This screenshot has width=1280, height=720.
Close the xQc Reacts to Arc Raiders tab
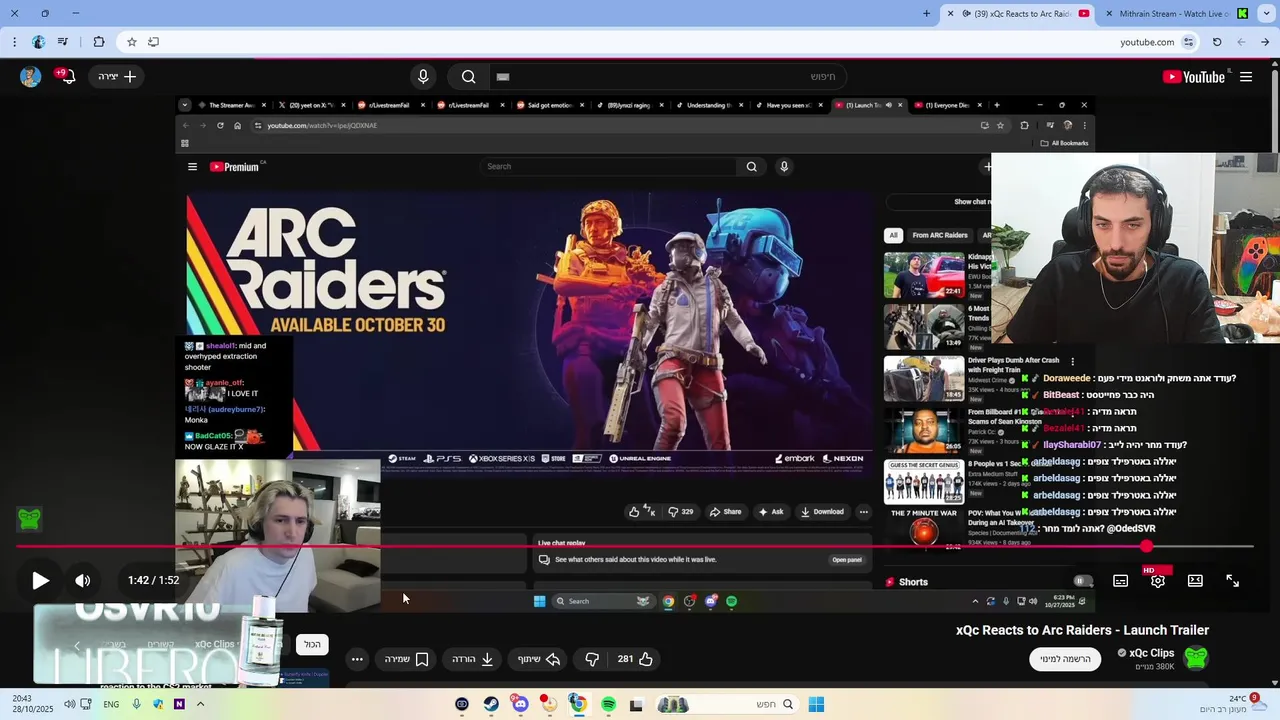(951, 14)
